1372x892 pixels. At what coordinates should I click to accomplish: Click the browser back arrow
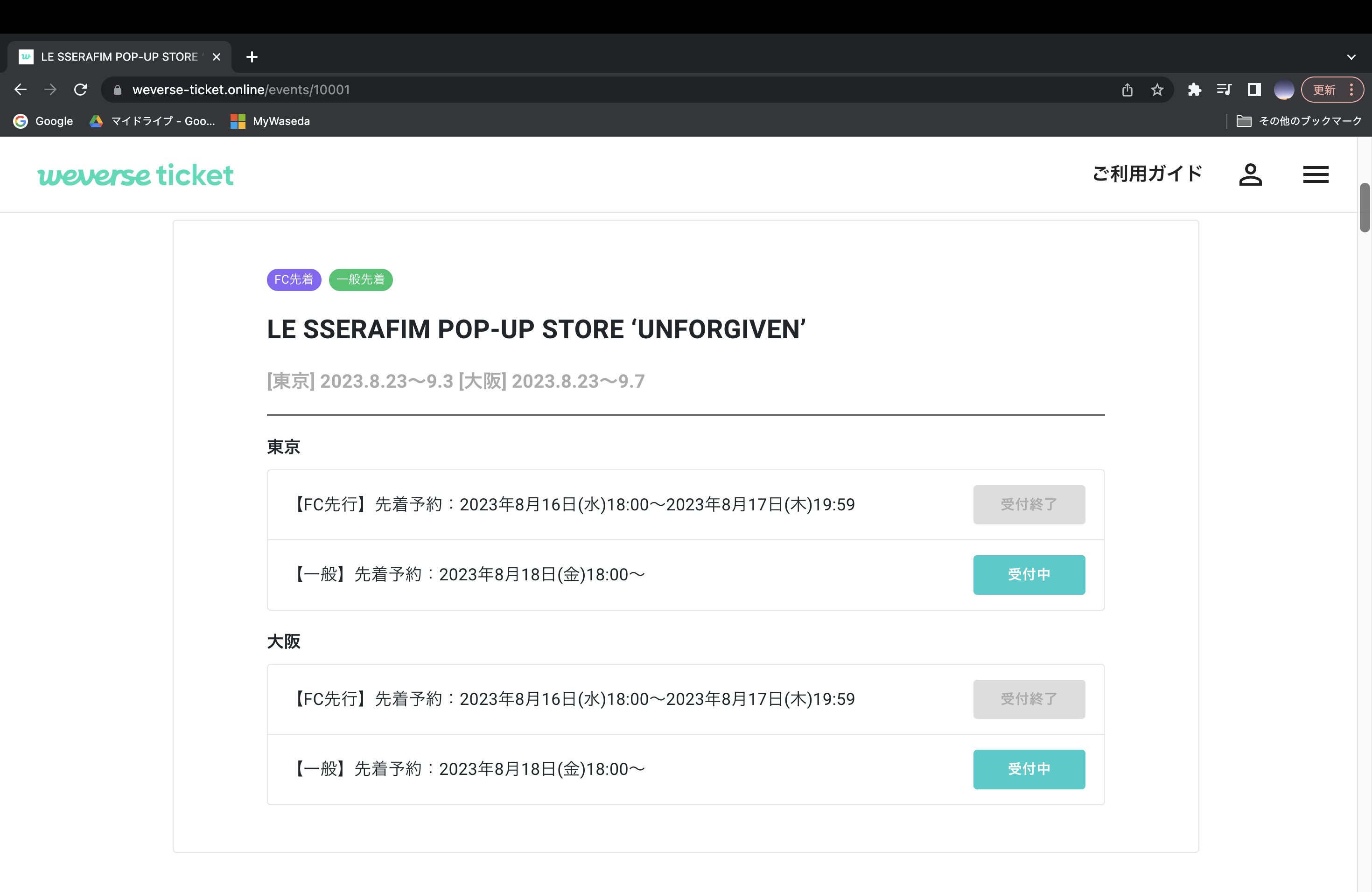[x=21, y=89]
